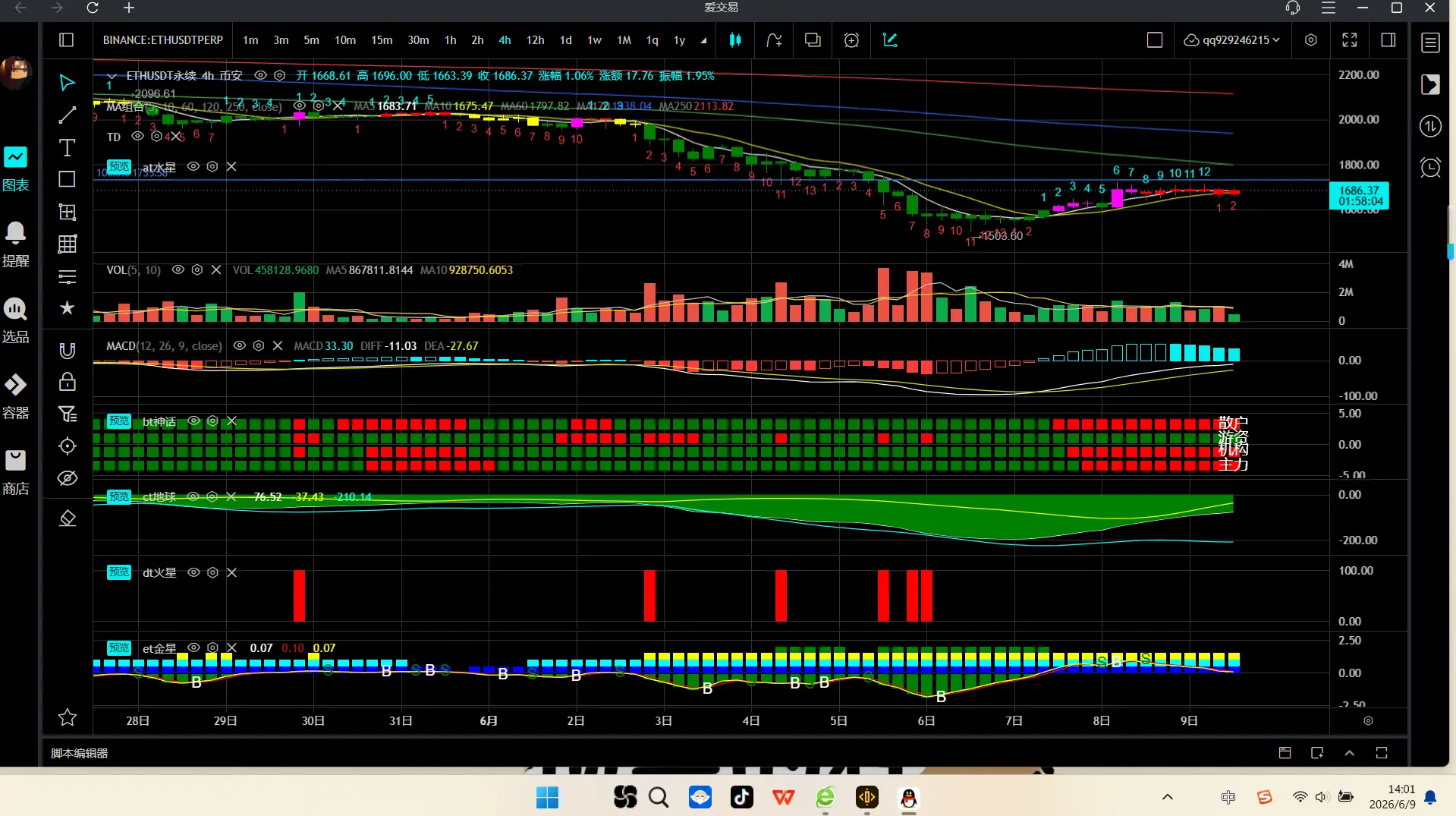Enable the magnet snap tool
1456x816 pixels.
[x=67, y=350]
